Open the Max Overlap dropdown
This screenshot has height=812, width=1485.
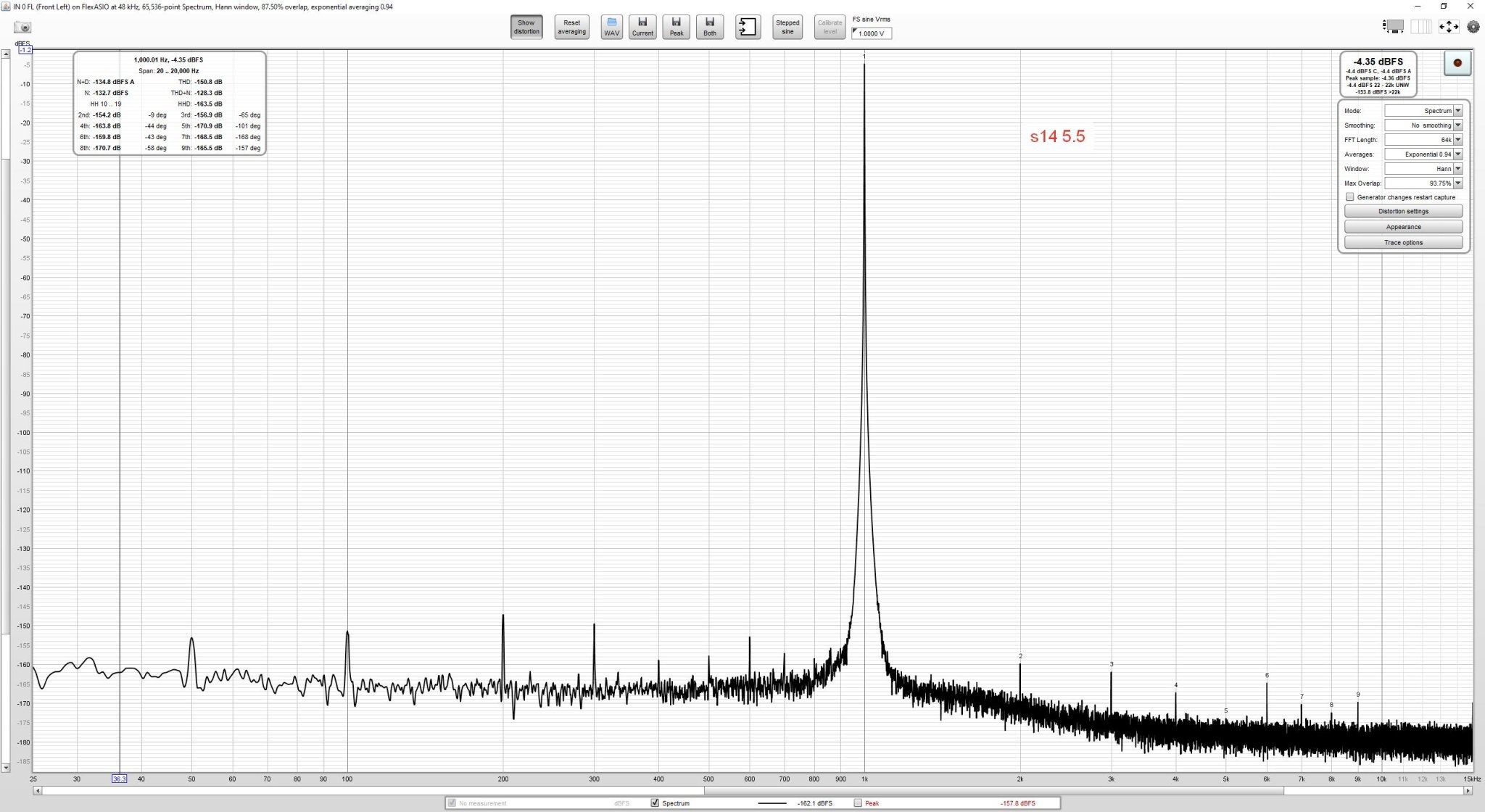pos(1423,183)
